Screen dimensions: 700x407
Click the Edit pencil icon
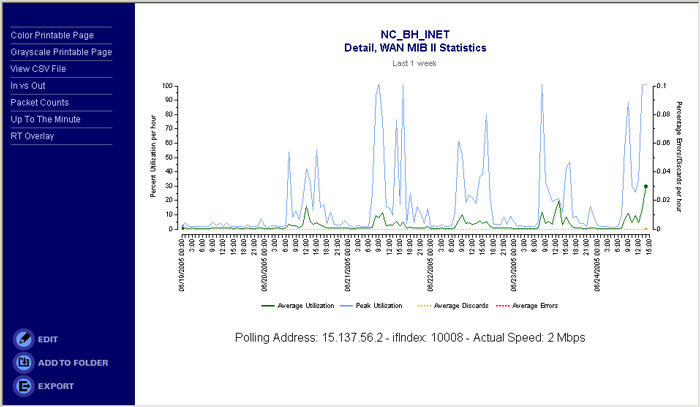click(x=24, y=339)
